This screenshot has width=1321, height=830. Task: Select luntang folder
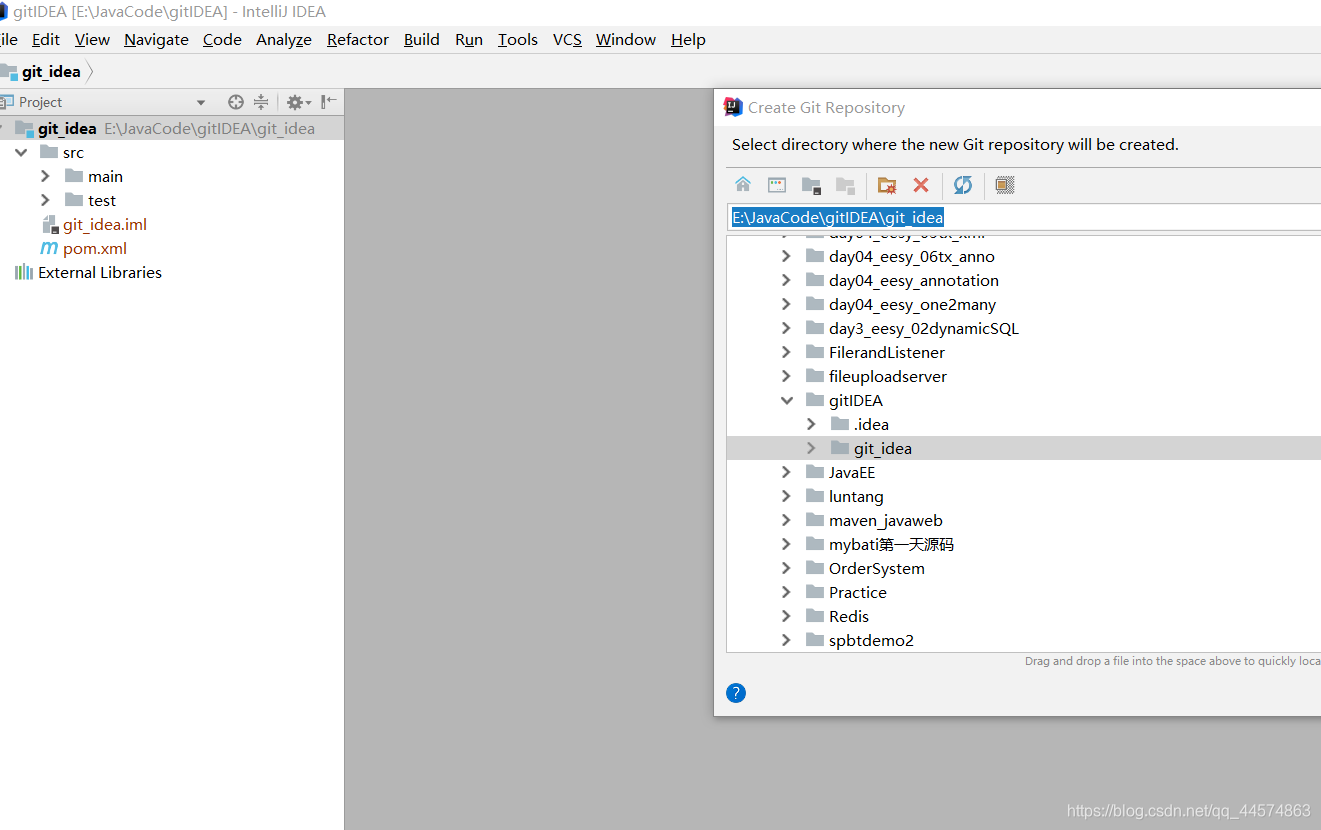click(x=856, y=496)
